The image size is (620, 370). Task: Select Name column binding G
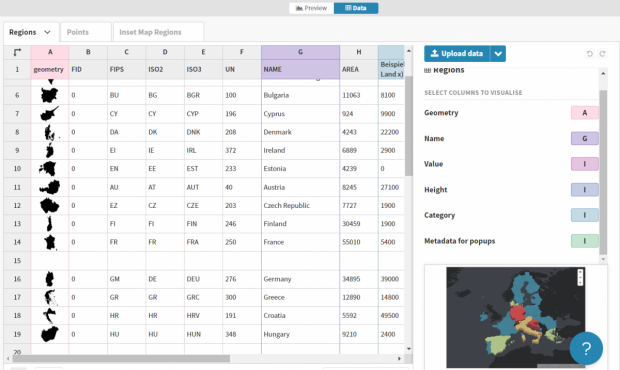[584, 138]
